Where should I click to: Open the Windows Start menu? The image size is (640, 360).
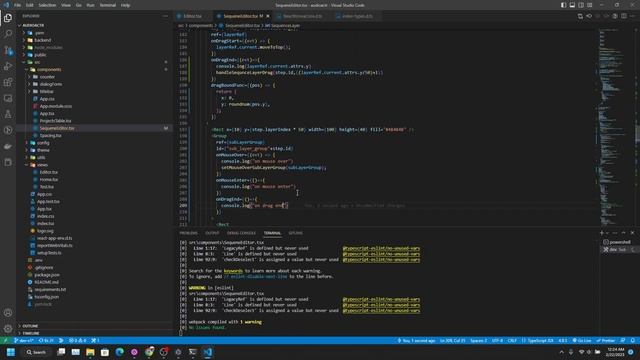click(11, 352)
